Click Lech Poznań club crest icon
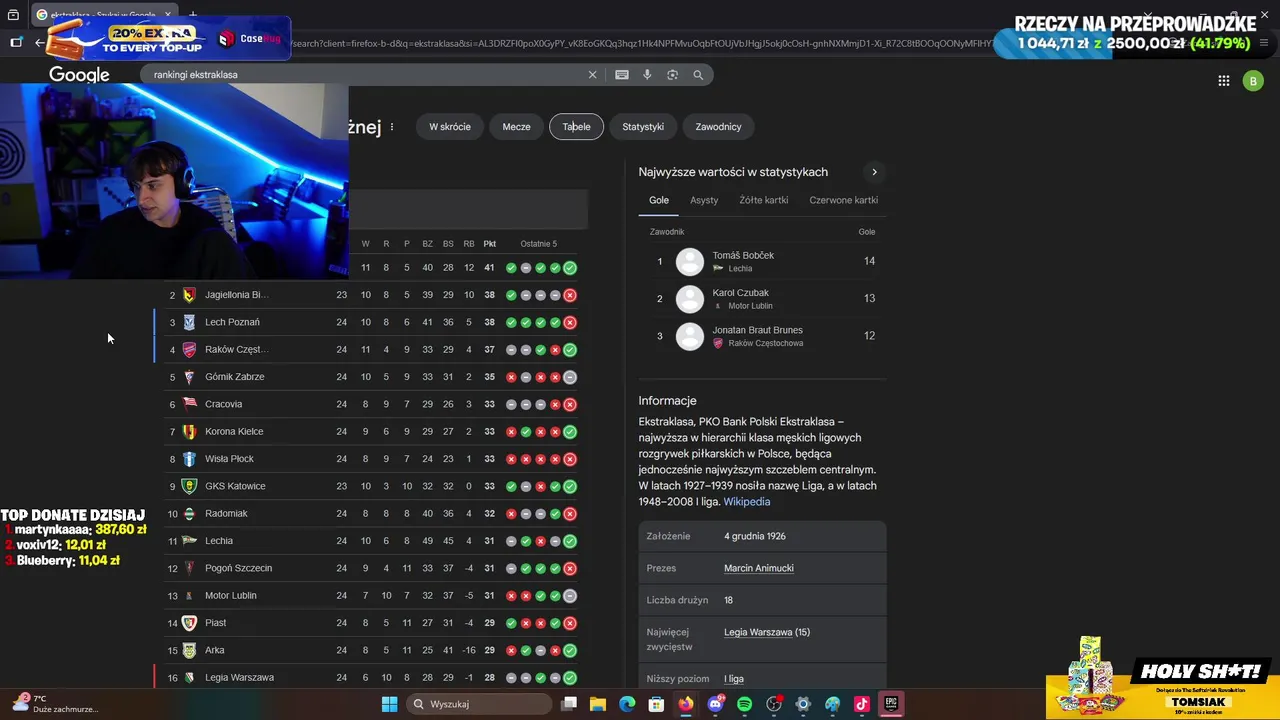Screen dimensions: 1280x720 click(x=189, y=322)
